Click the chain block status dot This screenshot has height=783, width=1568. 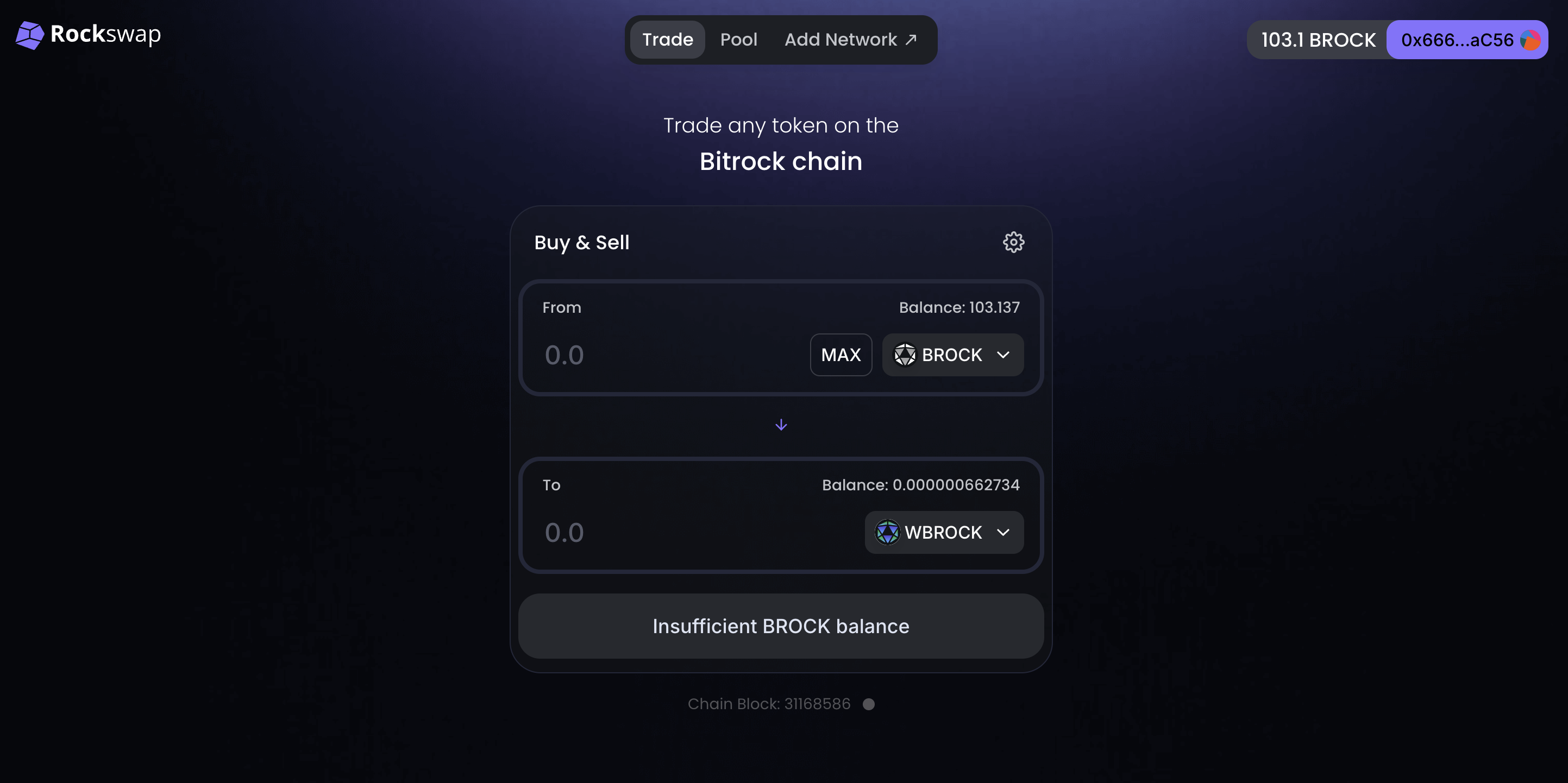tap(869, 704)
